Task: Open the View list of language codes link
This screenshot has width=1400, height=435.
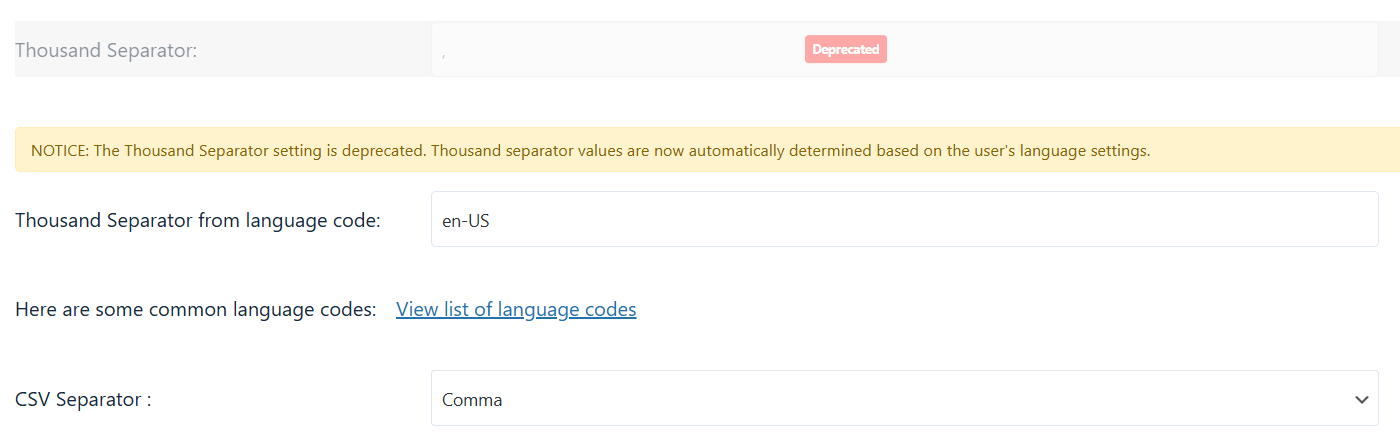Action: coord(516,309)
